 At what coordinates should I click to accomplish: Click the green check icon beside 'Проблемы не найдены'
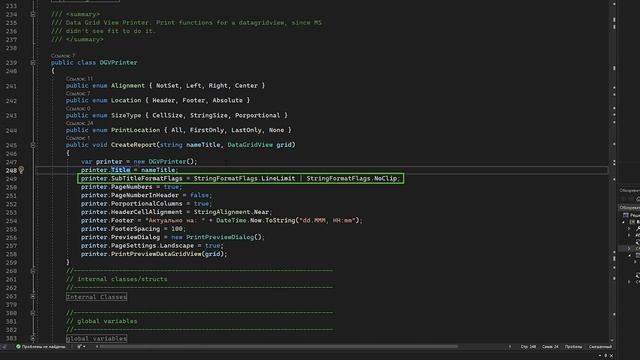[18, 347]
